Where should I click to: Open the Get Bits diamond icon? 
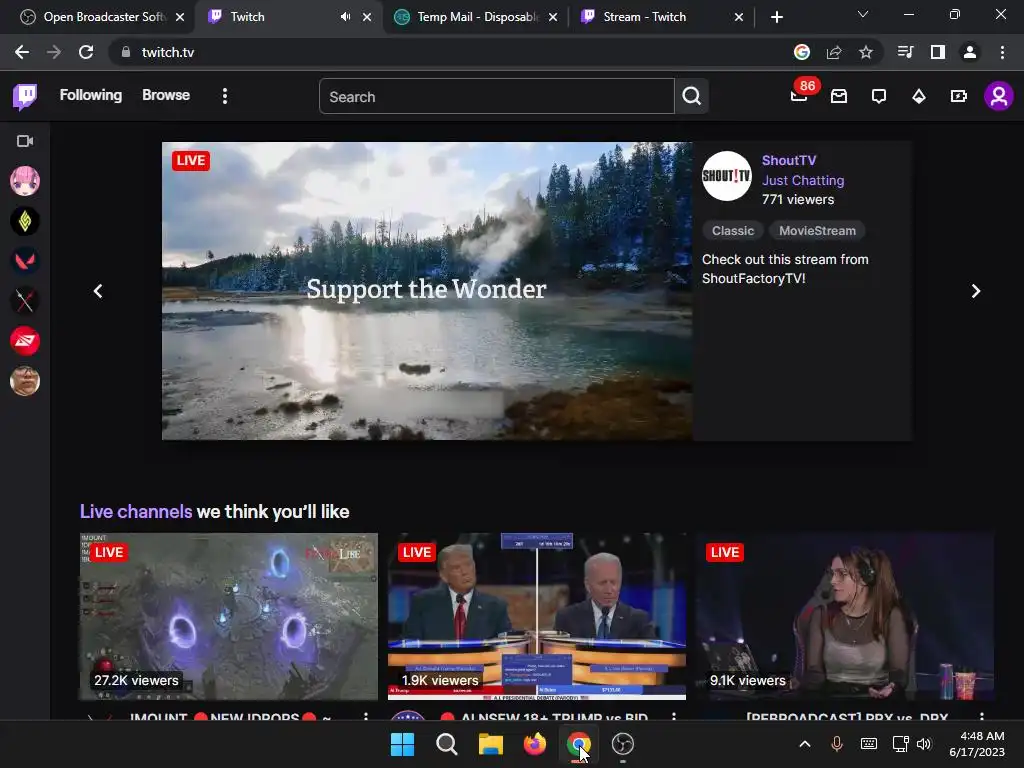[x=919, y=97]
